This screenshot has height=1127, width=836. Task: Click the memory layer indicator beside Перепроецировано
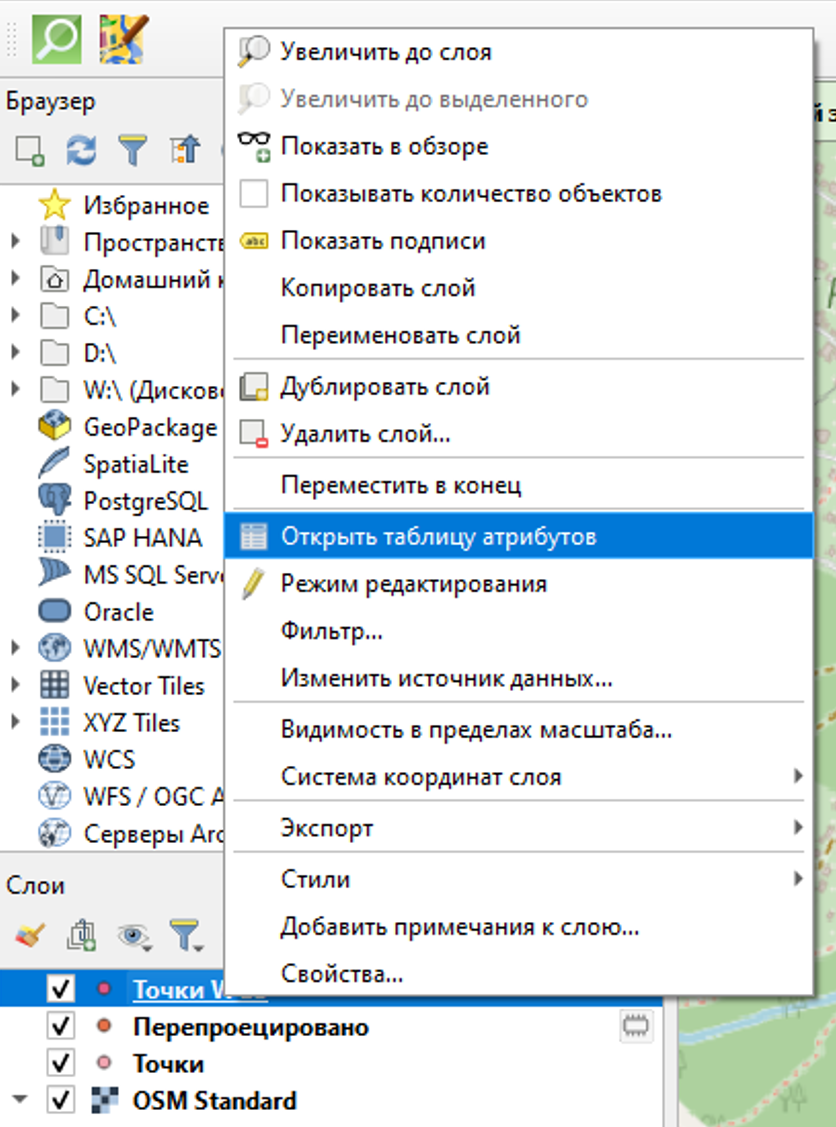(x=635, y=1025)
